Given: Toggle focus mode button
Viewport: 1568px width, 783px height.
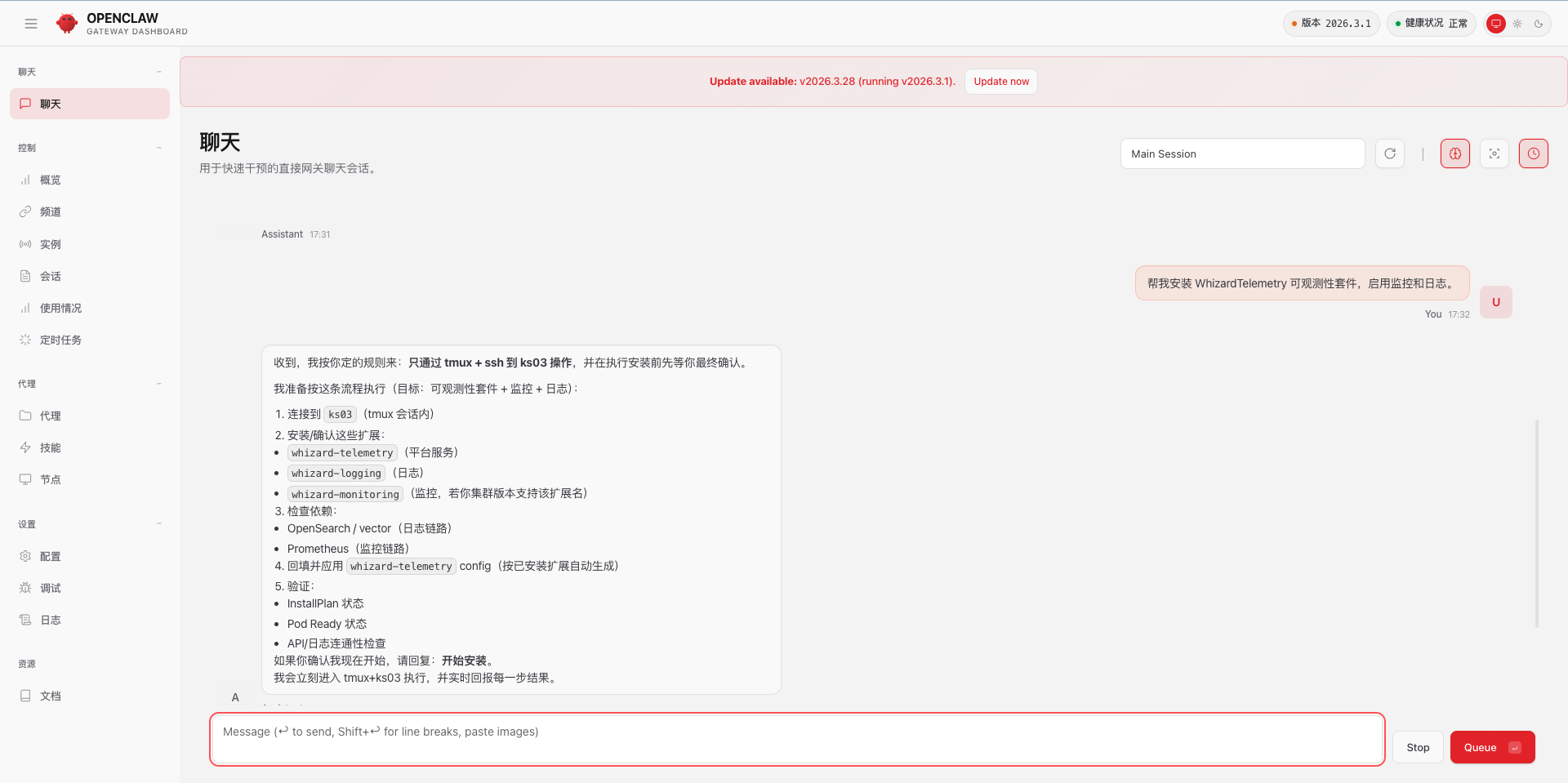Looking at the screenshot, I should pos(1494,153).
